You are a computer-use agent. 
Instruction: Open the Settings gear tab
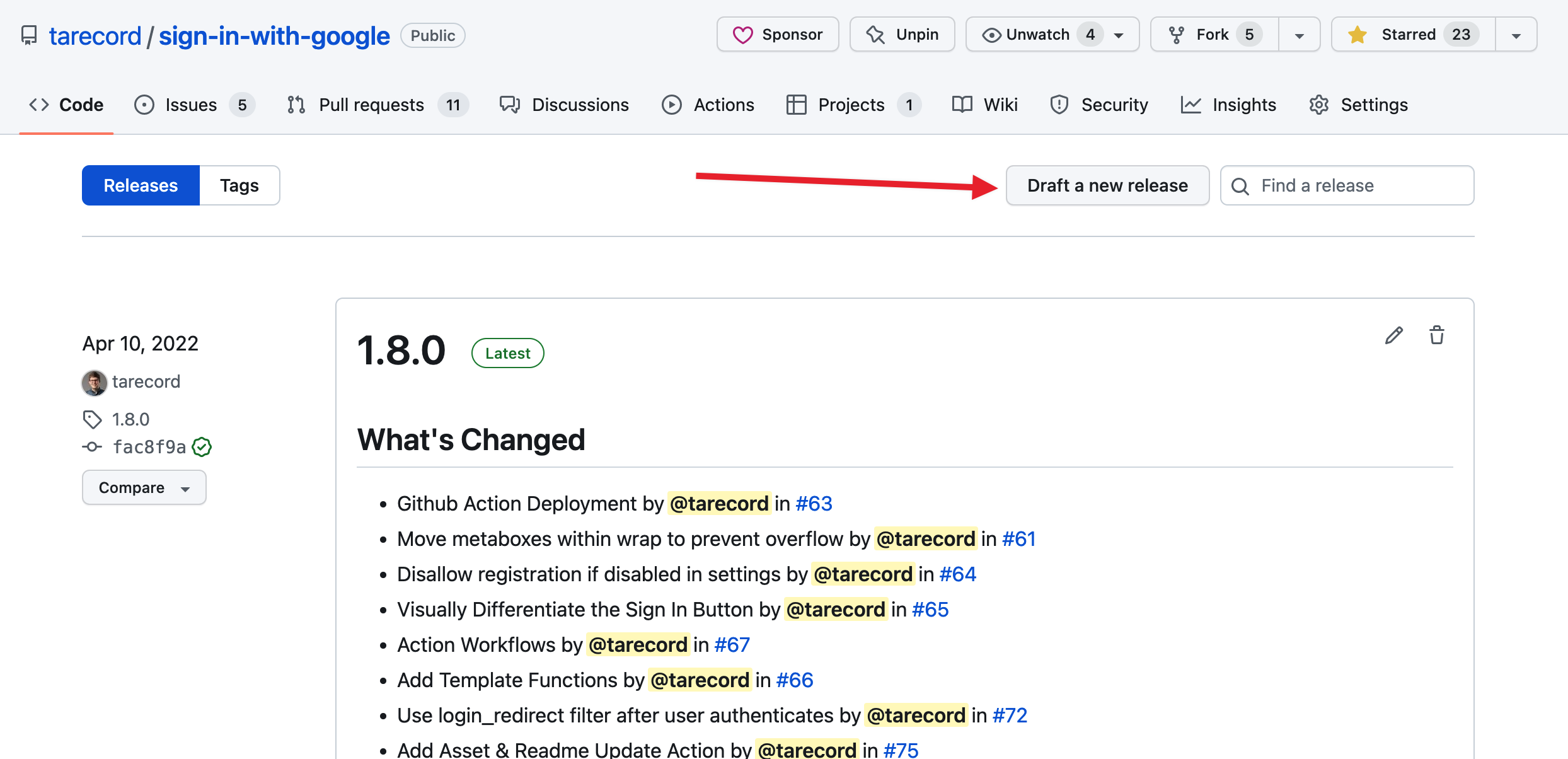click(1358, 105)
